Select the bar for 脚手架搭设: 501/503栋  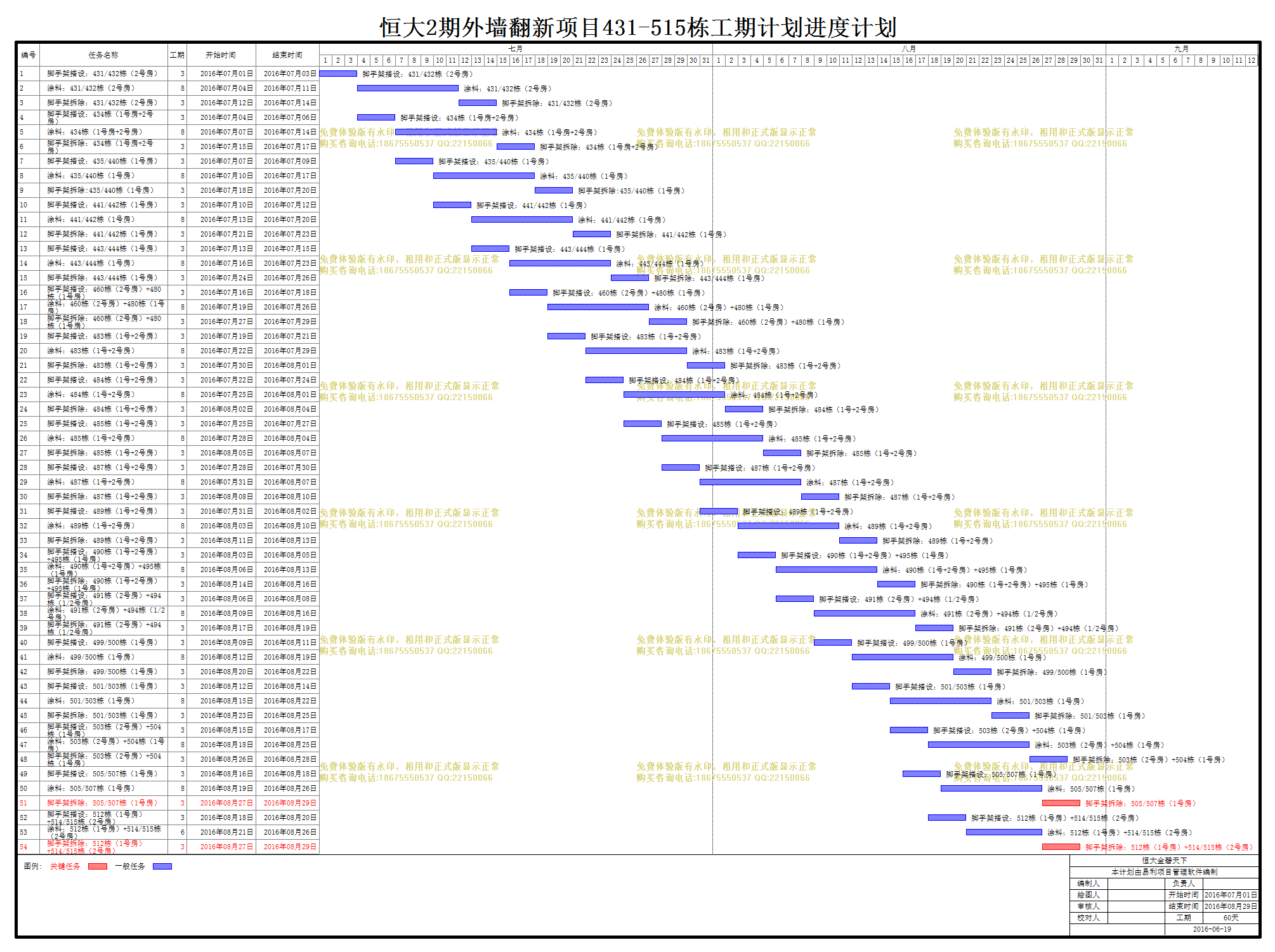click(871, 686)
